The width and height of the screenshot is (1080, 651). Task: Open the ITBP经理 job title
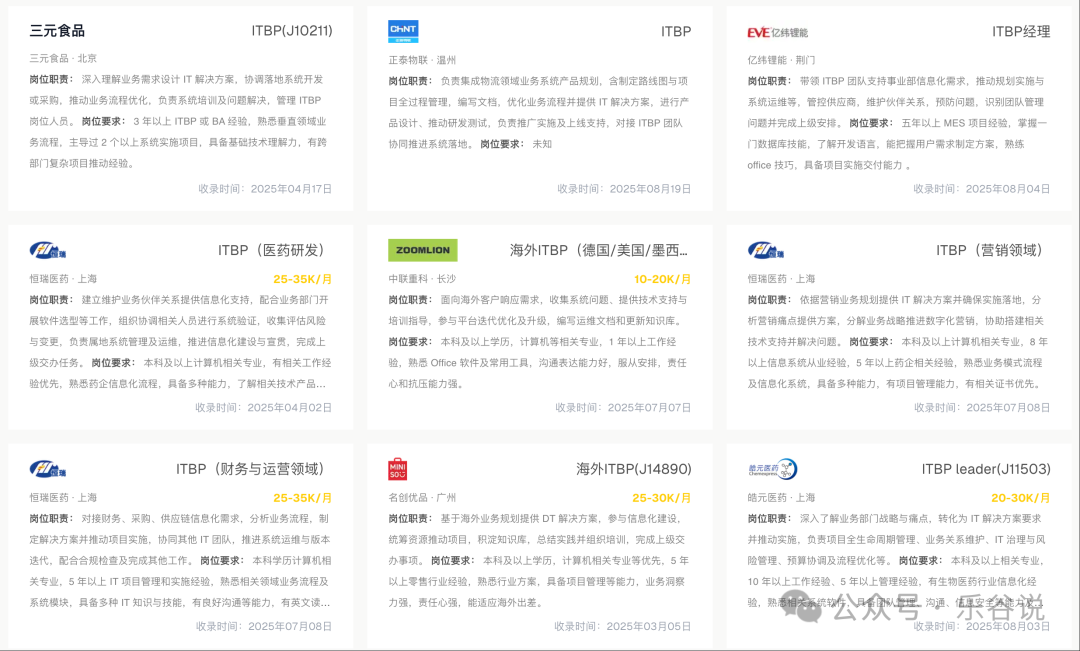pyautogui.click(x=1021, y=32)
